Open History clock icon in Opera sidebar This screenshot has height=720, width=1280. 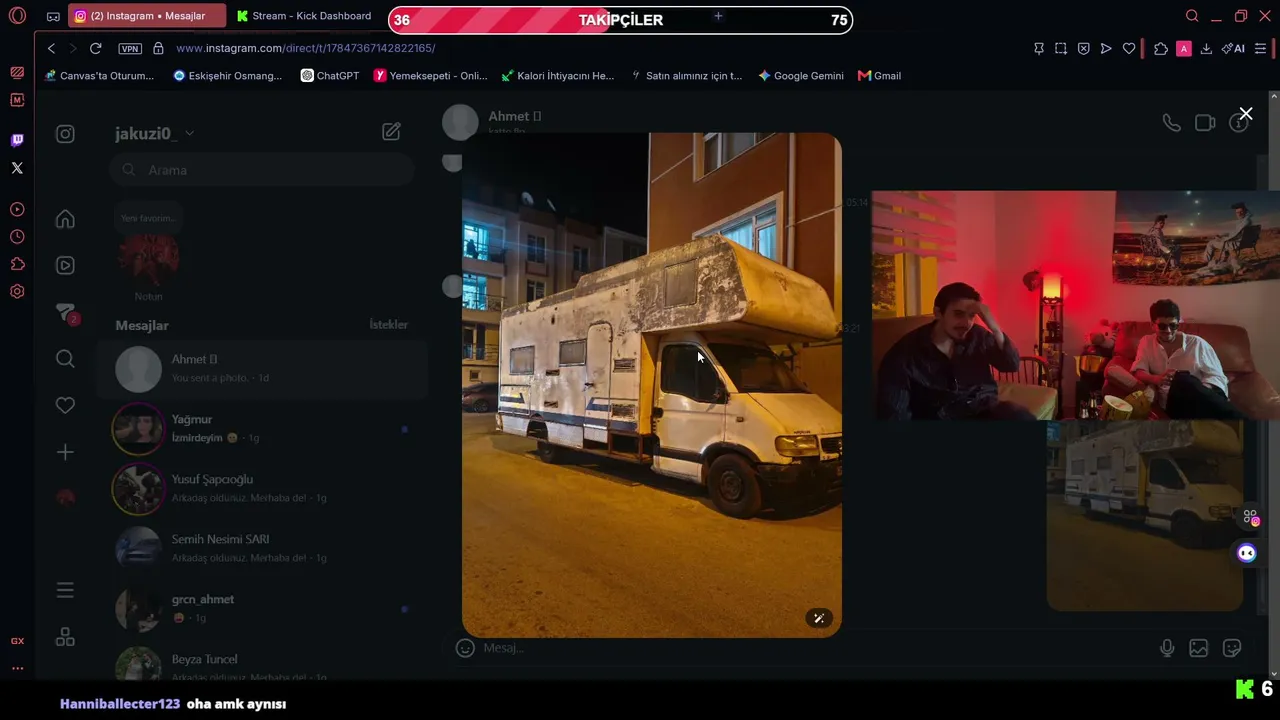pos(17,237)
